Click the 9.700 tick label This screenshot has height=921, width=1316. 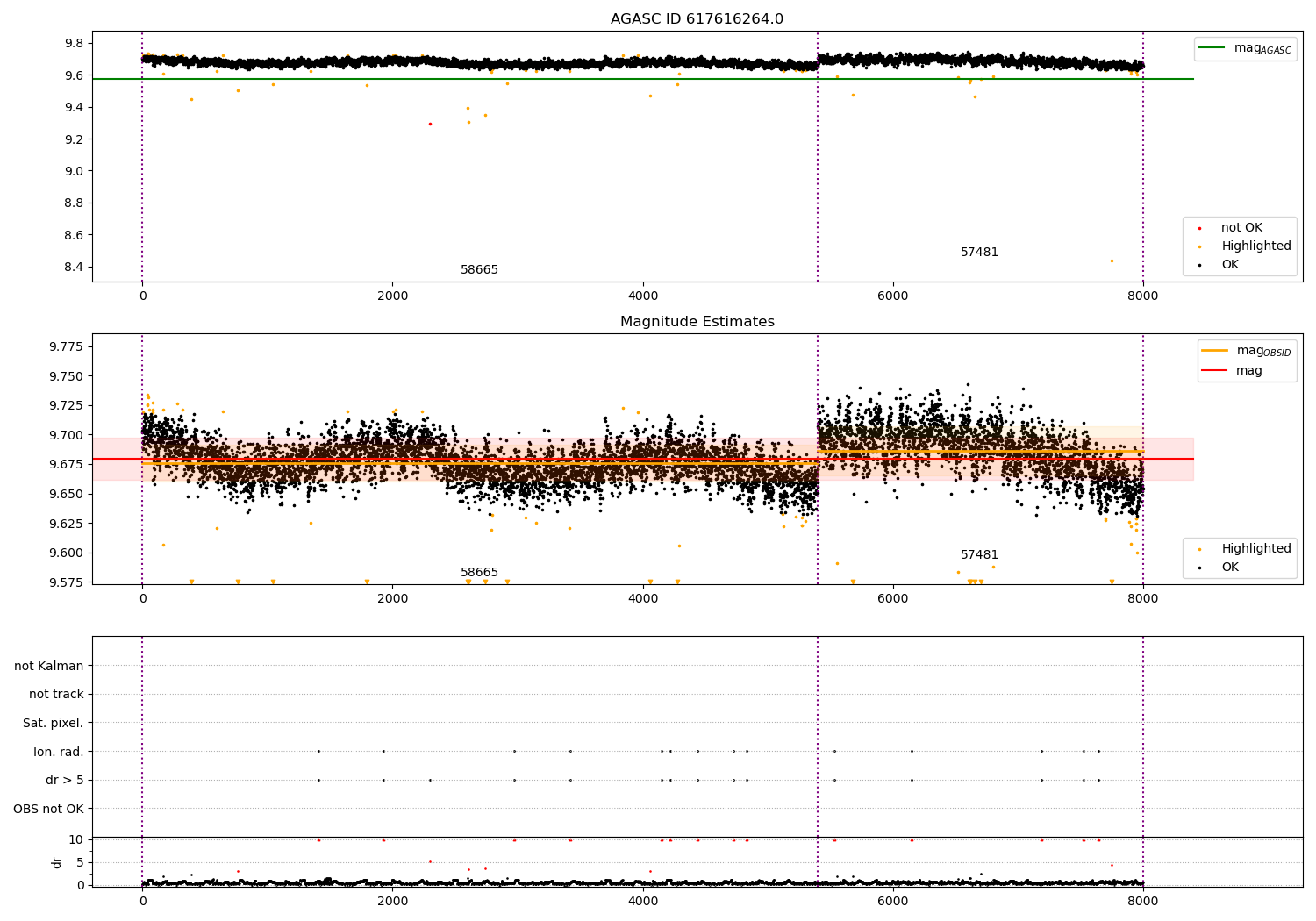pos(67,436)
